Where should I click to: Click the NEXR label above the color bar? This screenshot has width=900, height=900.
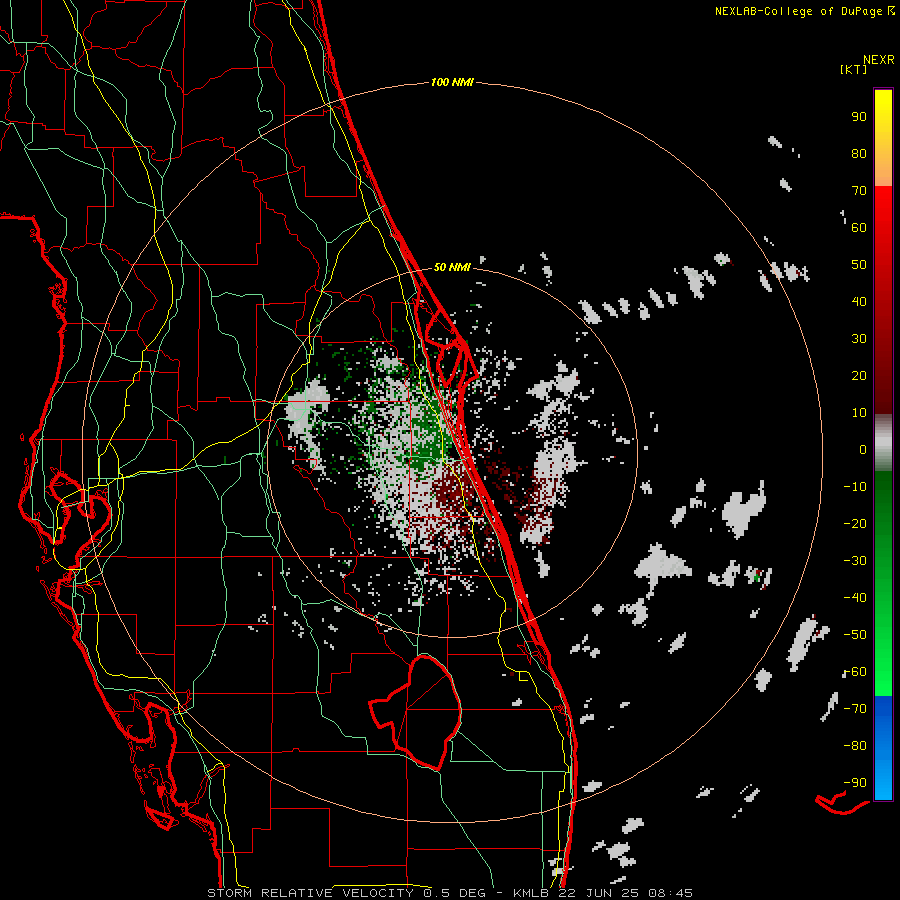(879, 60)
